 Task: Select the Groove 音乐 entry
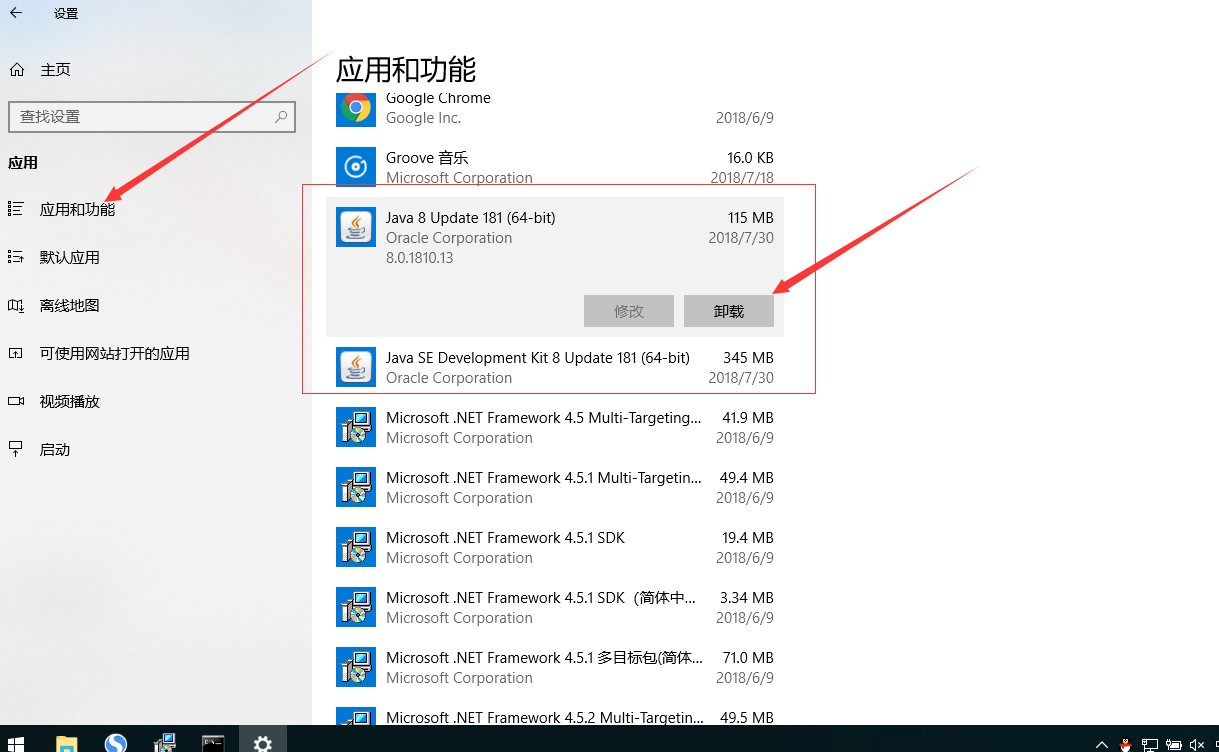click(555, 167)
